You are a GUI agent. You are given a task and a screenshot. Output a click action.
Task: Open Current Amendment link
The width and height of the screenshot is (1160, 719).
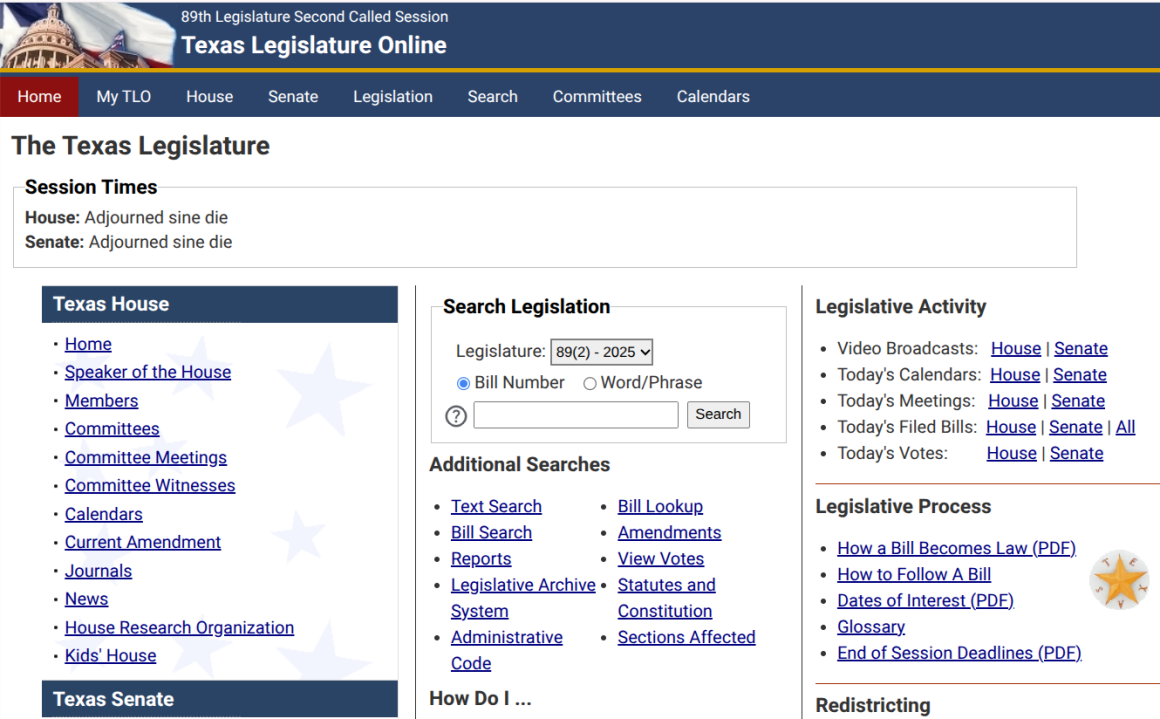click(143, 542)
